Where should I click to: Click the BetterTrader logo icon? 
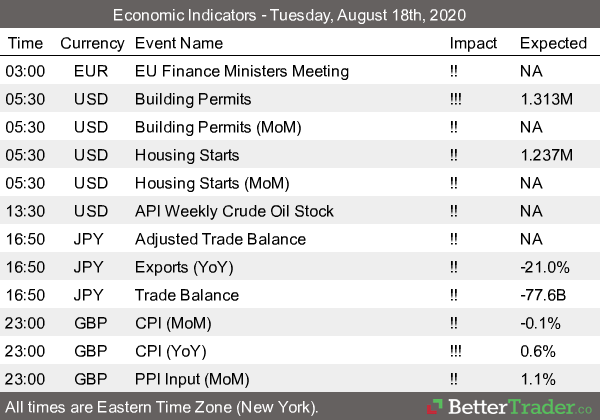click(x=437, y=407)
